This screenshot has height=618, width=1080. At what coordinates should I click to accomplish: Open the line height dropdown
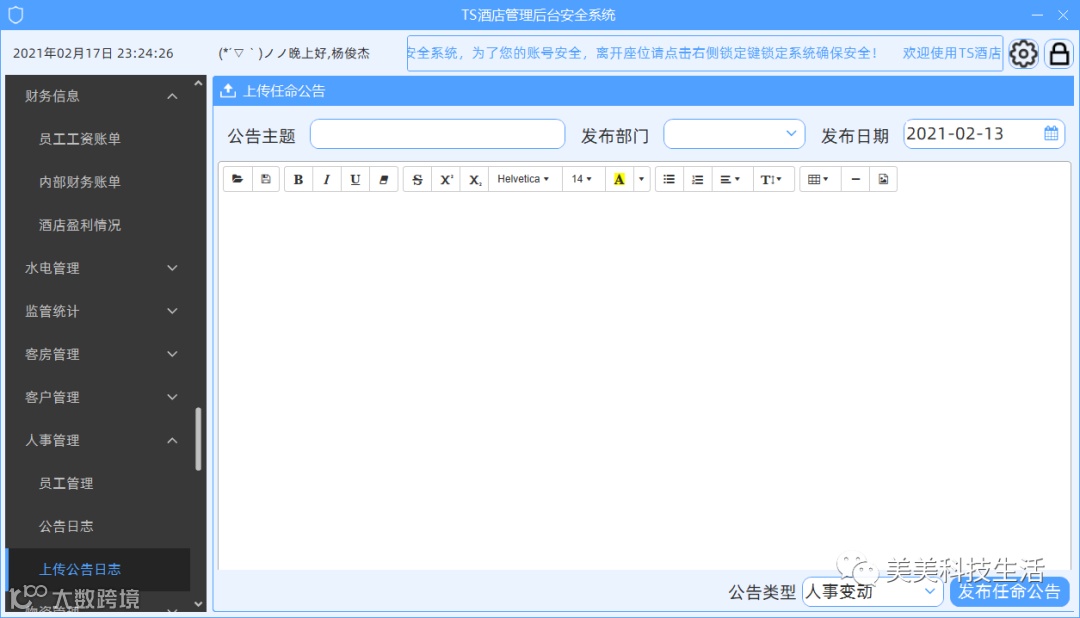pos(771,179)
